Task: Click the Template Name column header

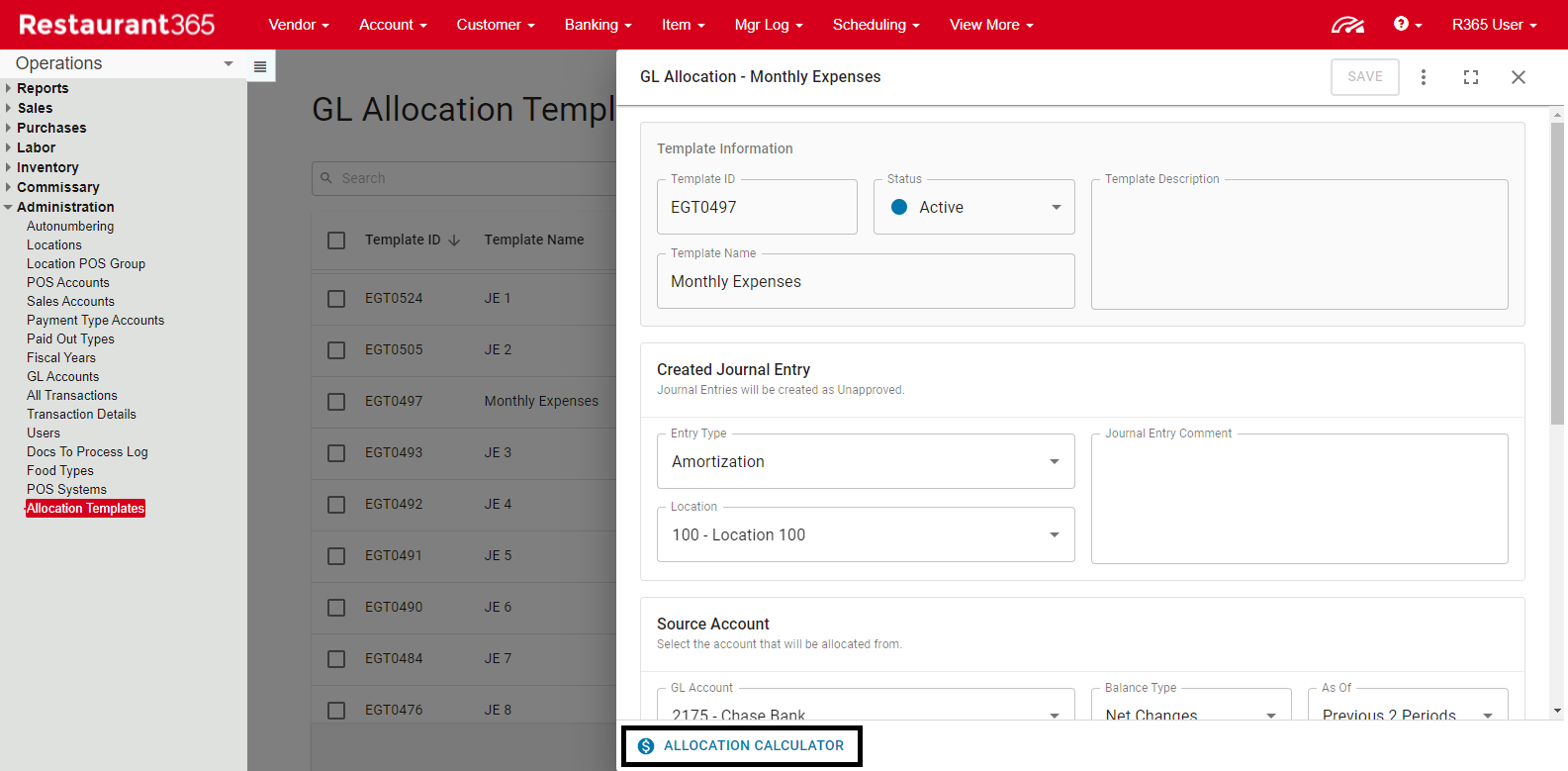Action: click(x=534, y=241)
